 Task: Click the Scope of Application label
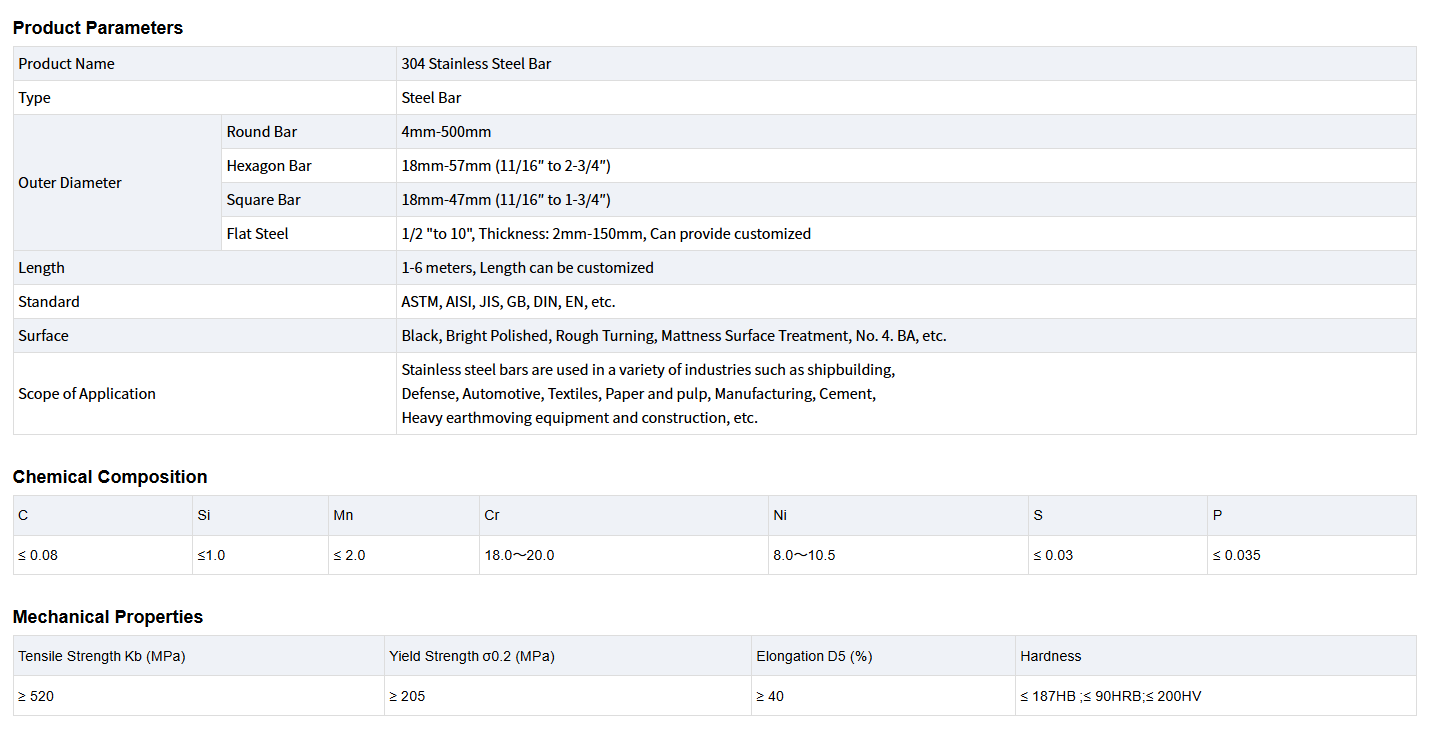pos(87,394)
